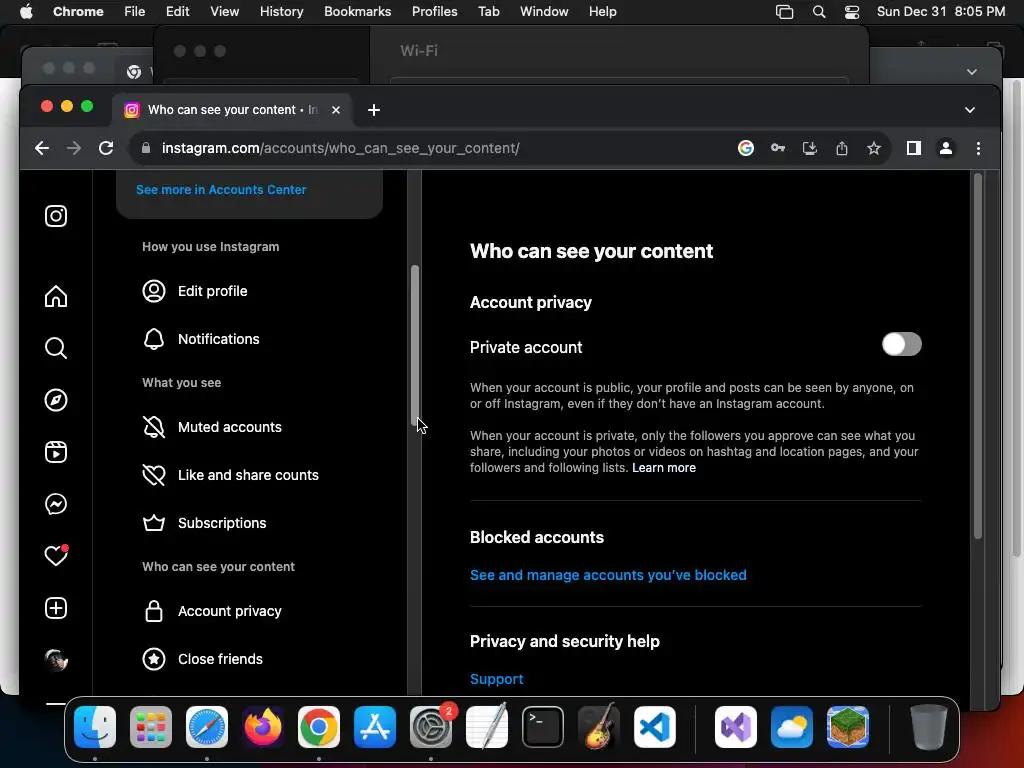Open Terminal from the Dock
Screen dimensions: 1024x768
point(543,726)
